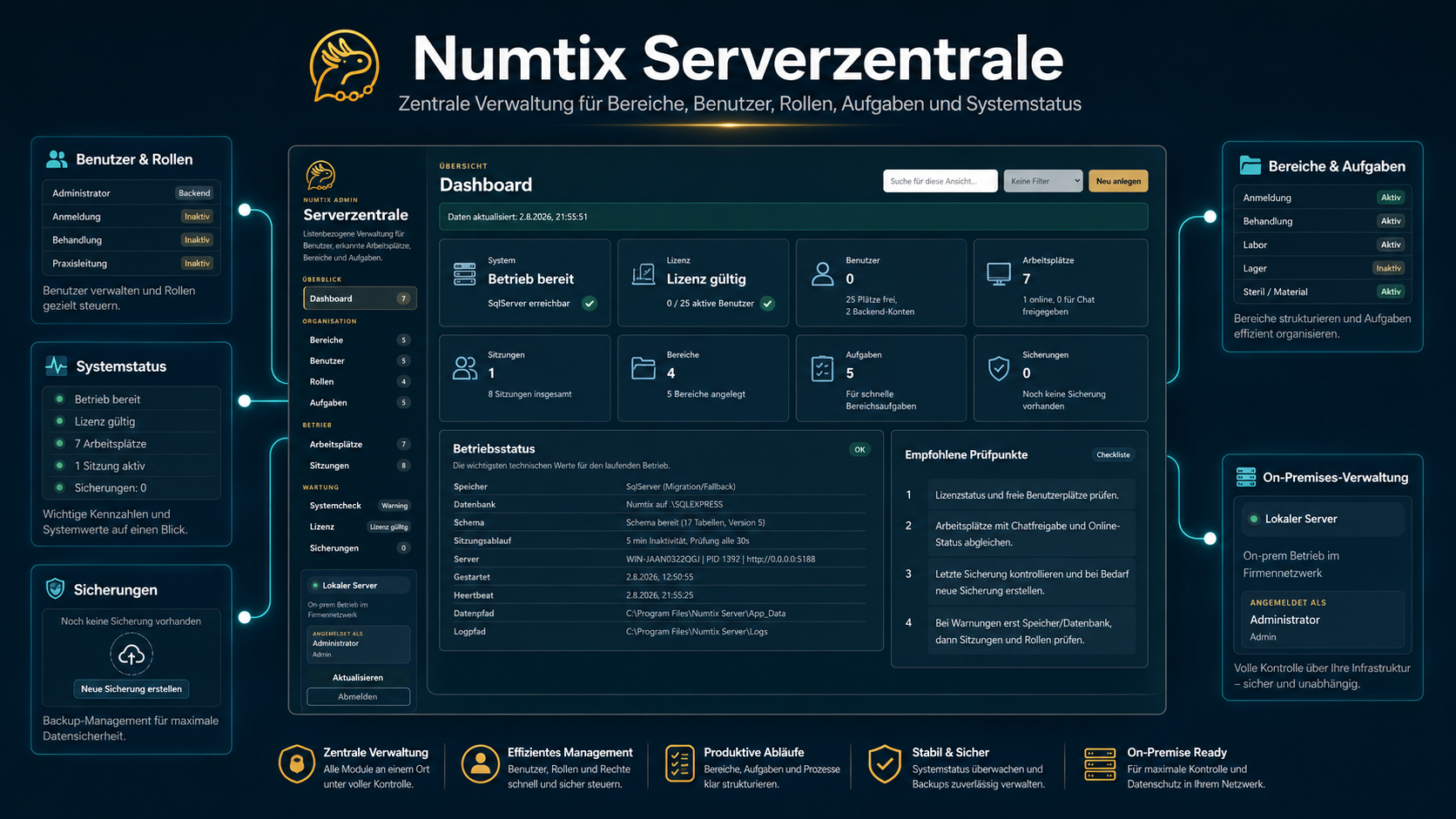Click the Sicherungen card shield icon
Screen dimensions: 1456x819
coord(999,368)
